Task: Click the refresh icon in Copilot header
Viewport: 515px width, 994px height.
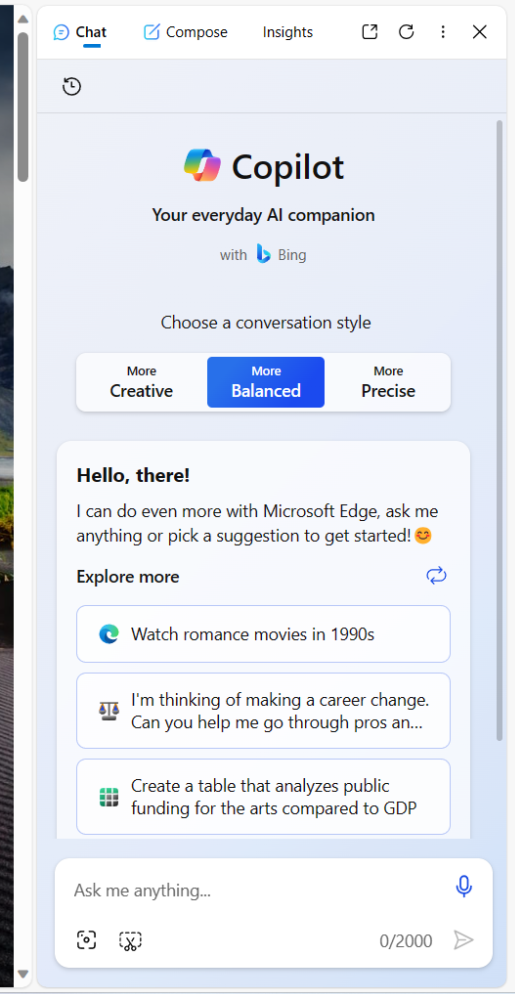Action: (x=406, y=32)
